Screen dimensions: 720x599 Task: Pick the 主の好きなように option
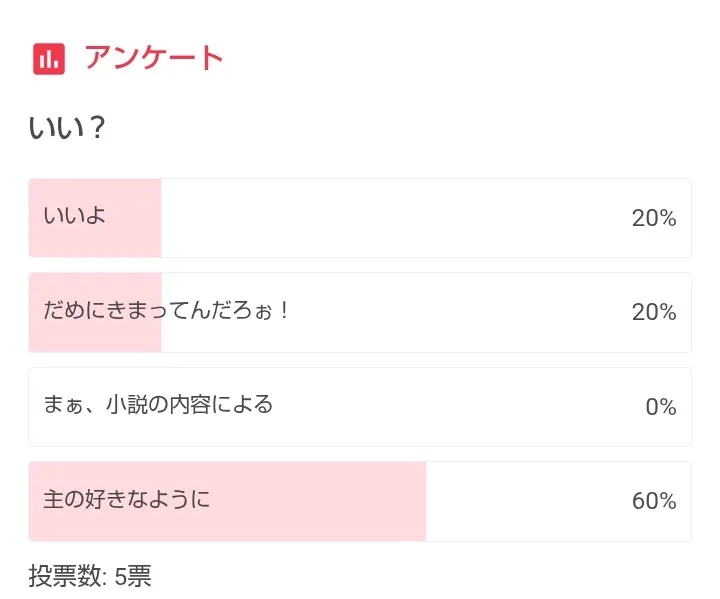coord(360,501)
